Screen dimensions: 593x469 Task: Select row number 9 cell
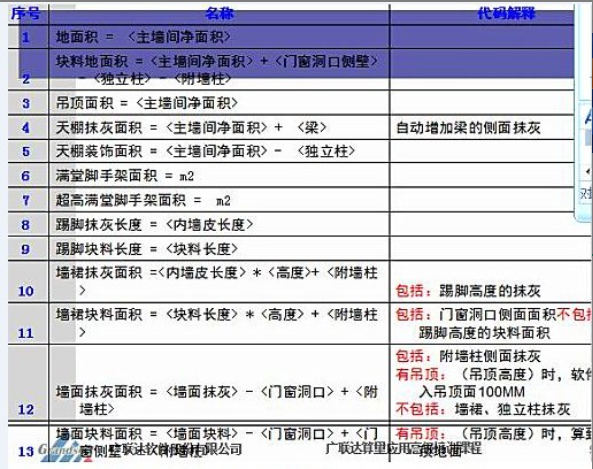coord(28,249)
